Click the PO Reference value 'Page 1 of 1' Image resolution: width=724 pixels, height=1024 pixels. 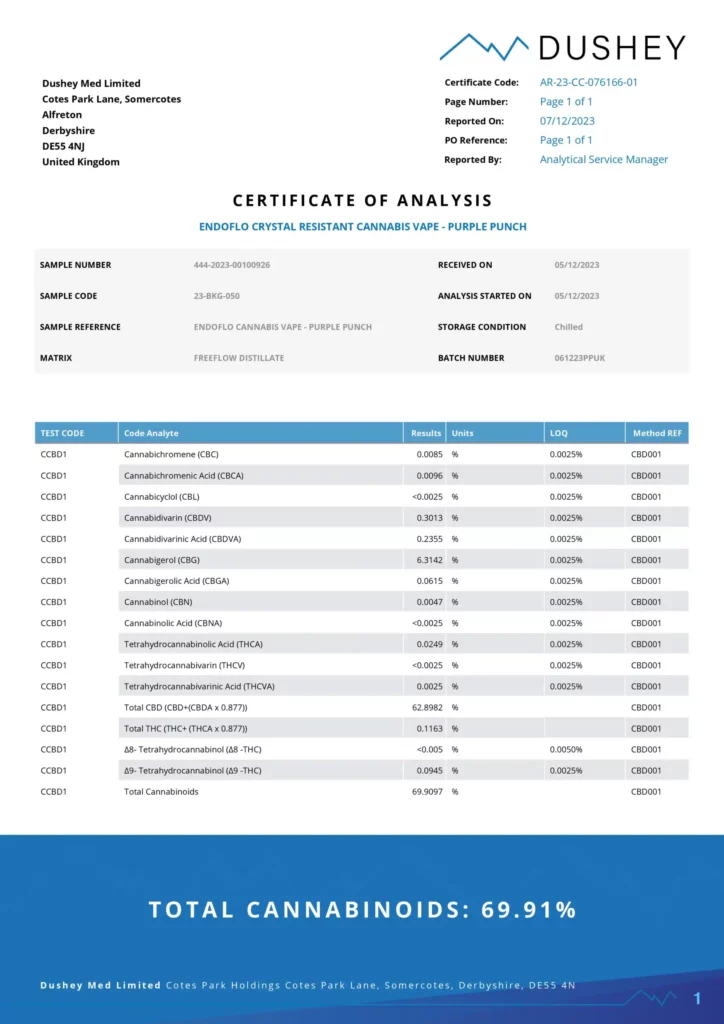[x=565, y=140]
